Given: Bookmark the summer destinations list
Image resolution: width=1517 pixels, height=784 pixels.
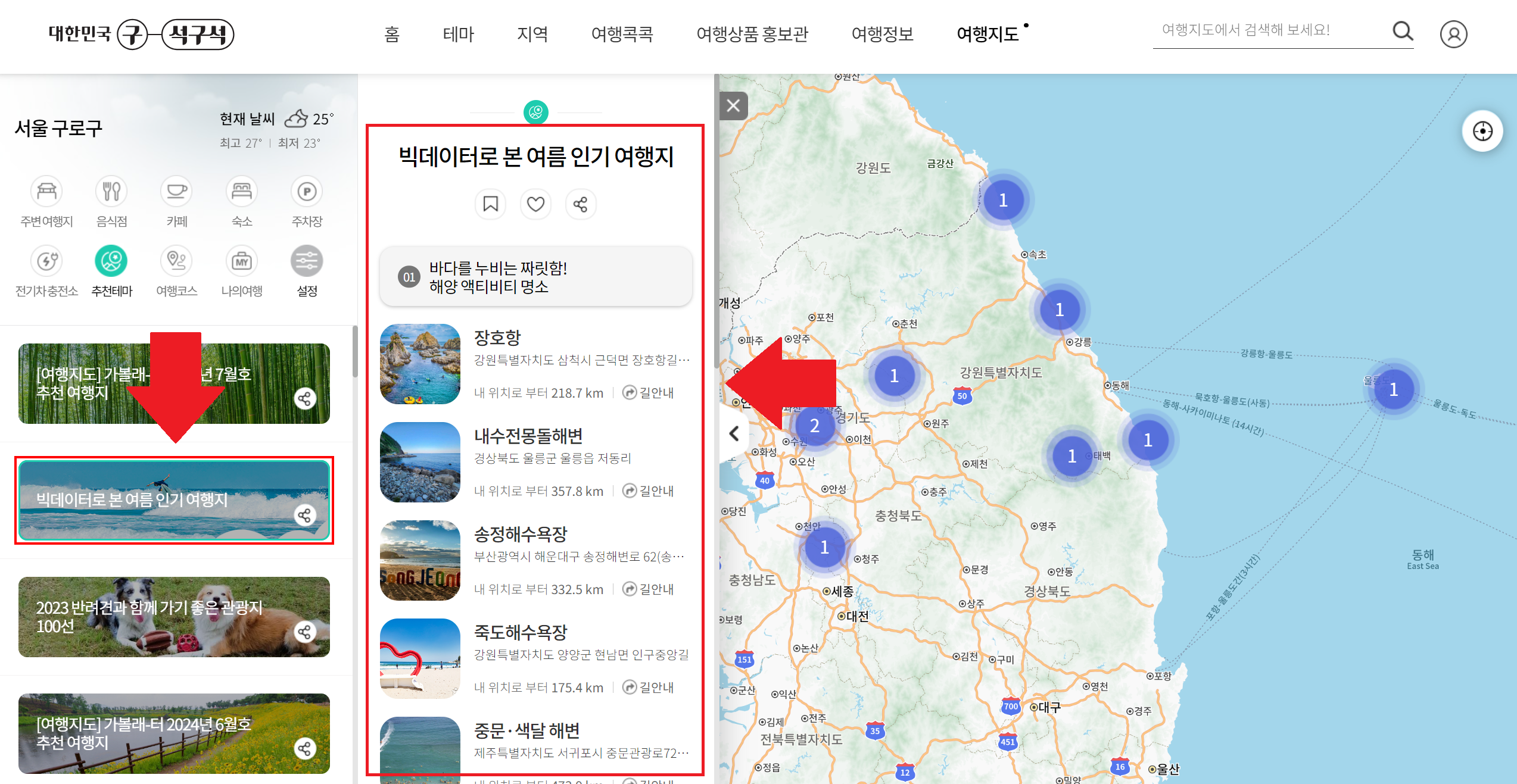Looking at the screenshot, I should [x=490, y=204].
